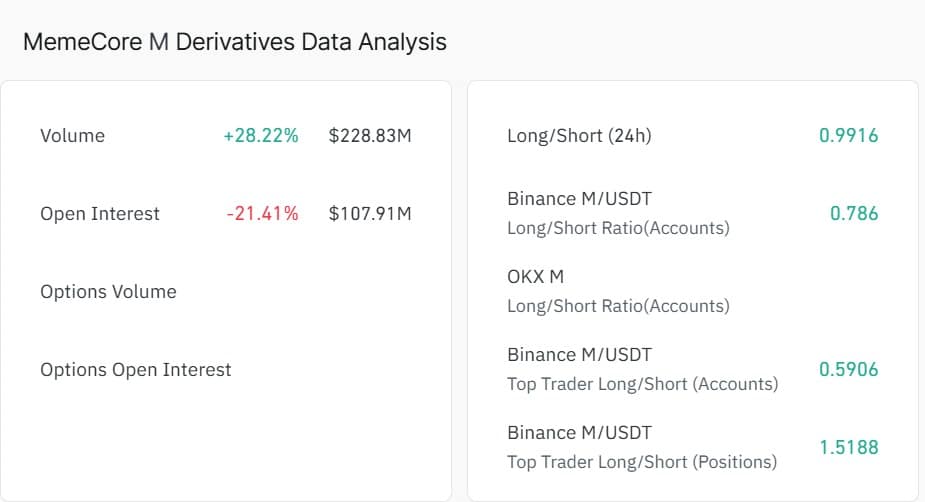Image resolution: width=925 pixels, height=502 pixels.
Task: Click the 0.9916 long/short ratio value
Action: (x=848, y=135)
